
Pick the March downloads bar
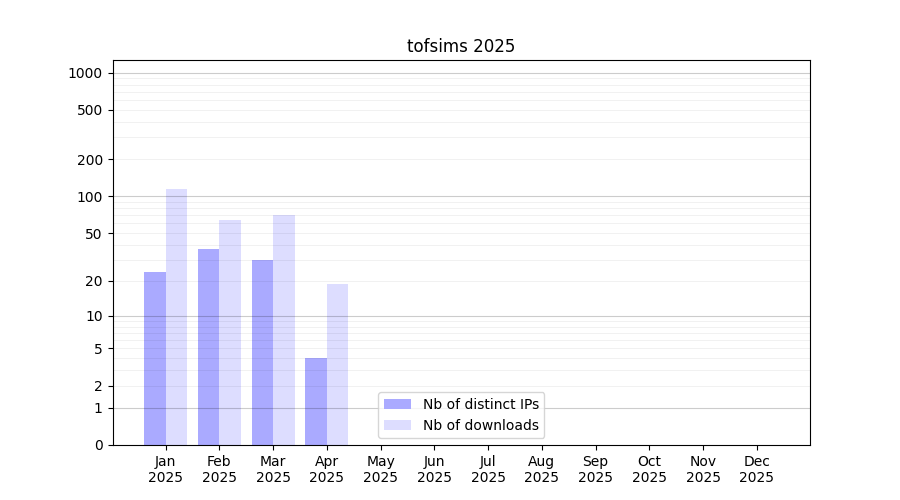pos(284,330)
